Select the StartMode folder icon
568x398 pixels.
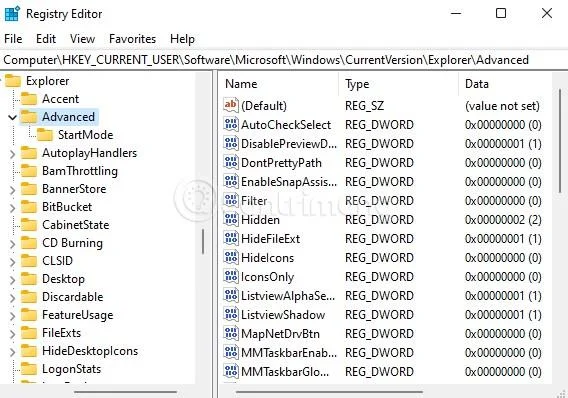point(45,135)
